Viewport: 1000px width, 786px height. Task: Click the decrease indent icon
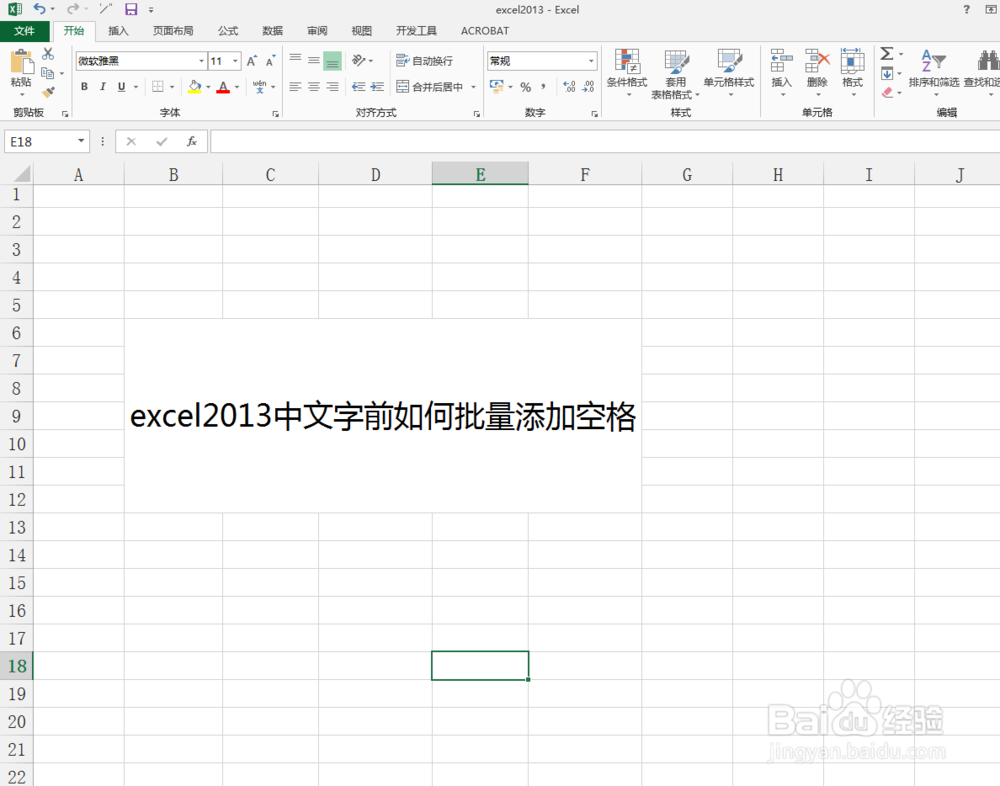click(358, 87)
